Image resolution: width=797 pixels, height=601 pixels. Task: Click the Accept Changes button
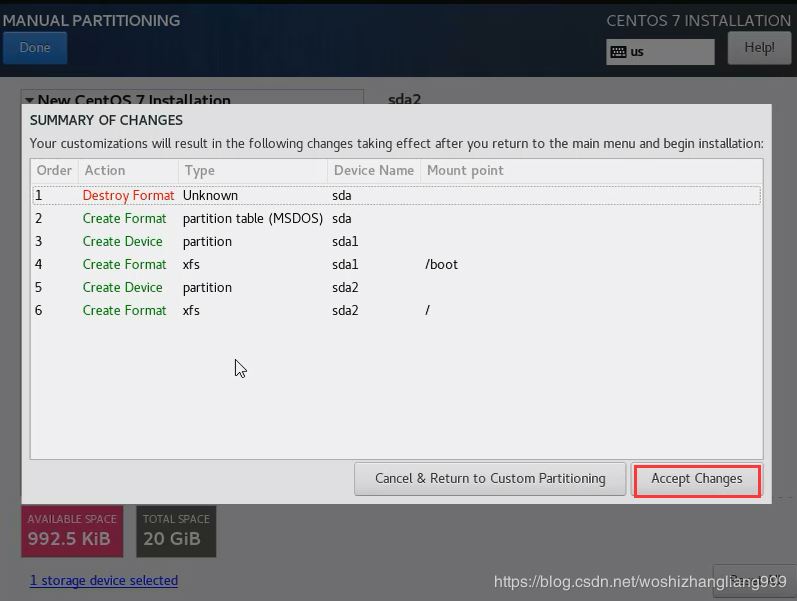click(696, 479)
